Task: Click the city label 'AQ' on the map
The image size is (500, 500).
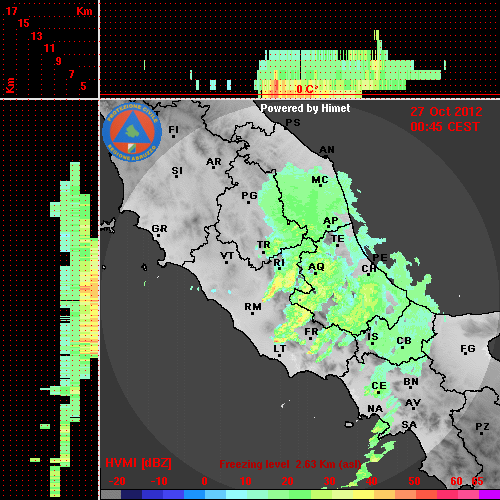Action: [316, 267]
